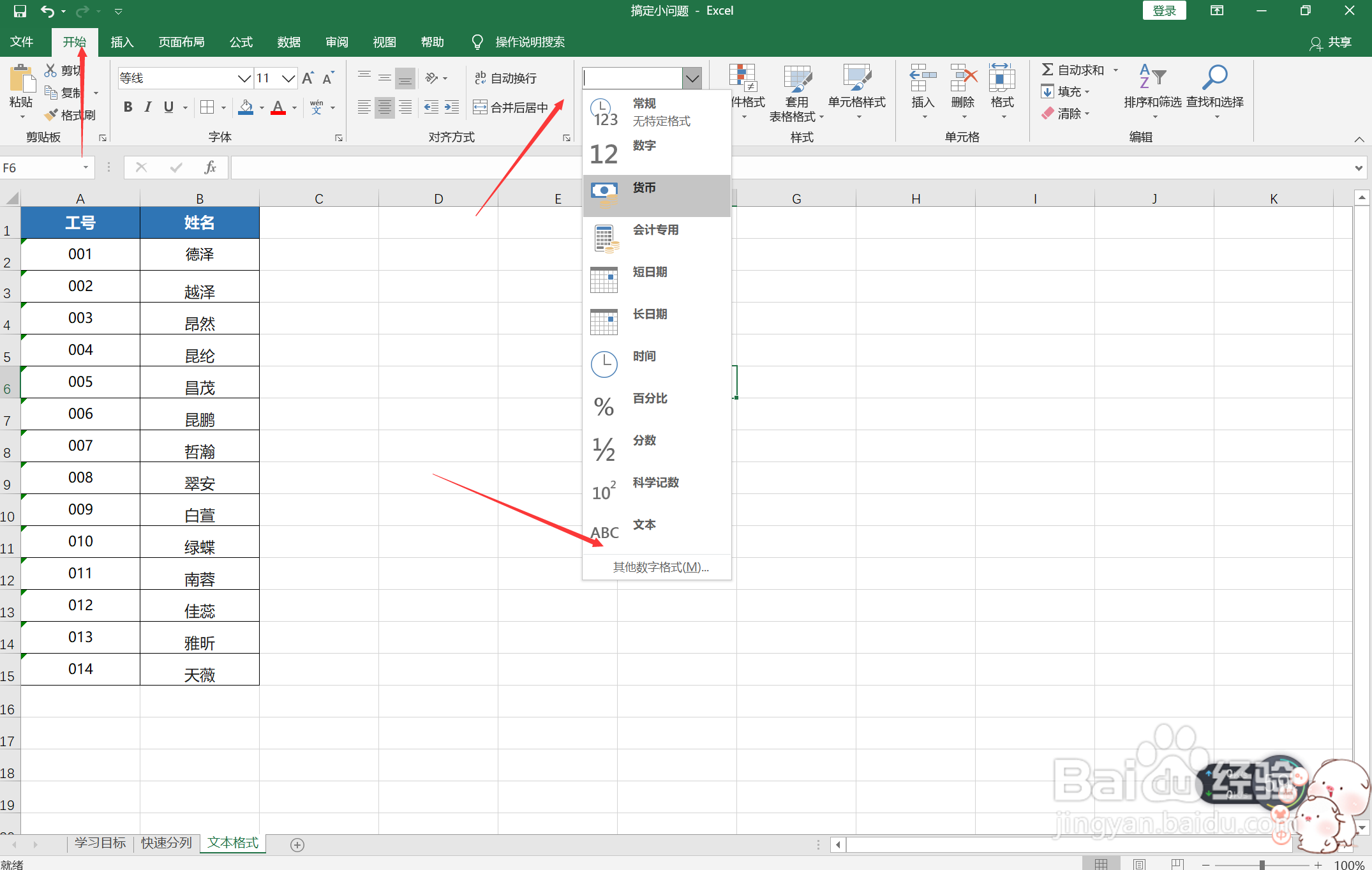Viewport: 1372px width, 870px height.
Task: Switch to 快速分列 sheet tab
Action: [x=167, y=843]
